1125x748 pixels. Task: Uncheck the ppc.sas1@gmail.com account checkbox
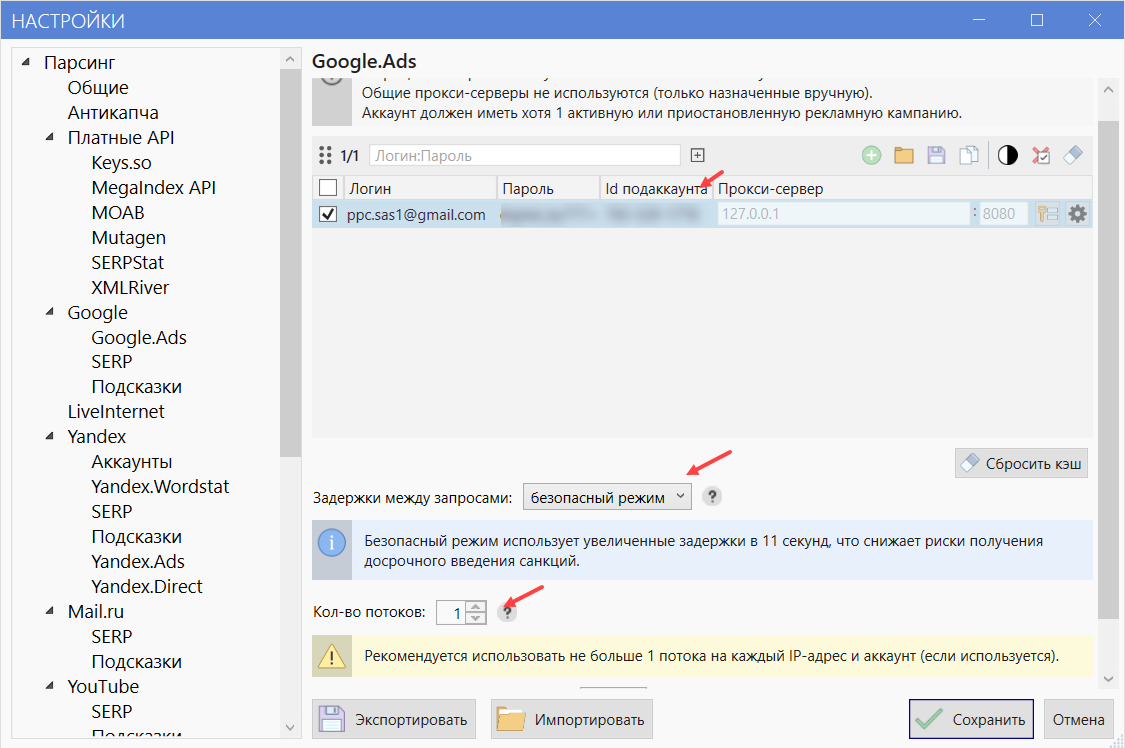click(x=328, y=214)
